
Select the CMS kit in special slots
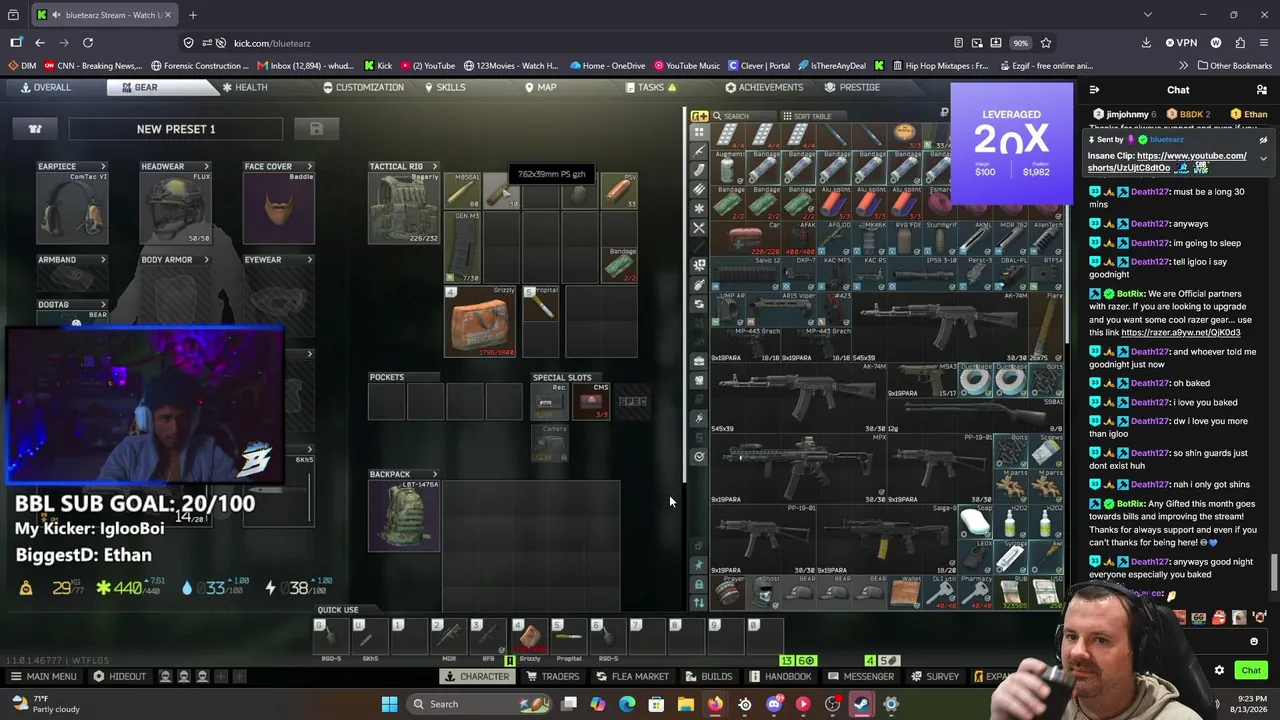pos(592,402)
